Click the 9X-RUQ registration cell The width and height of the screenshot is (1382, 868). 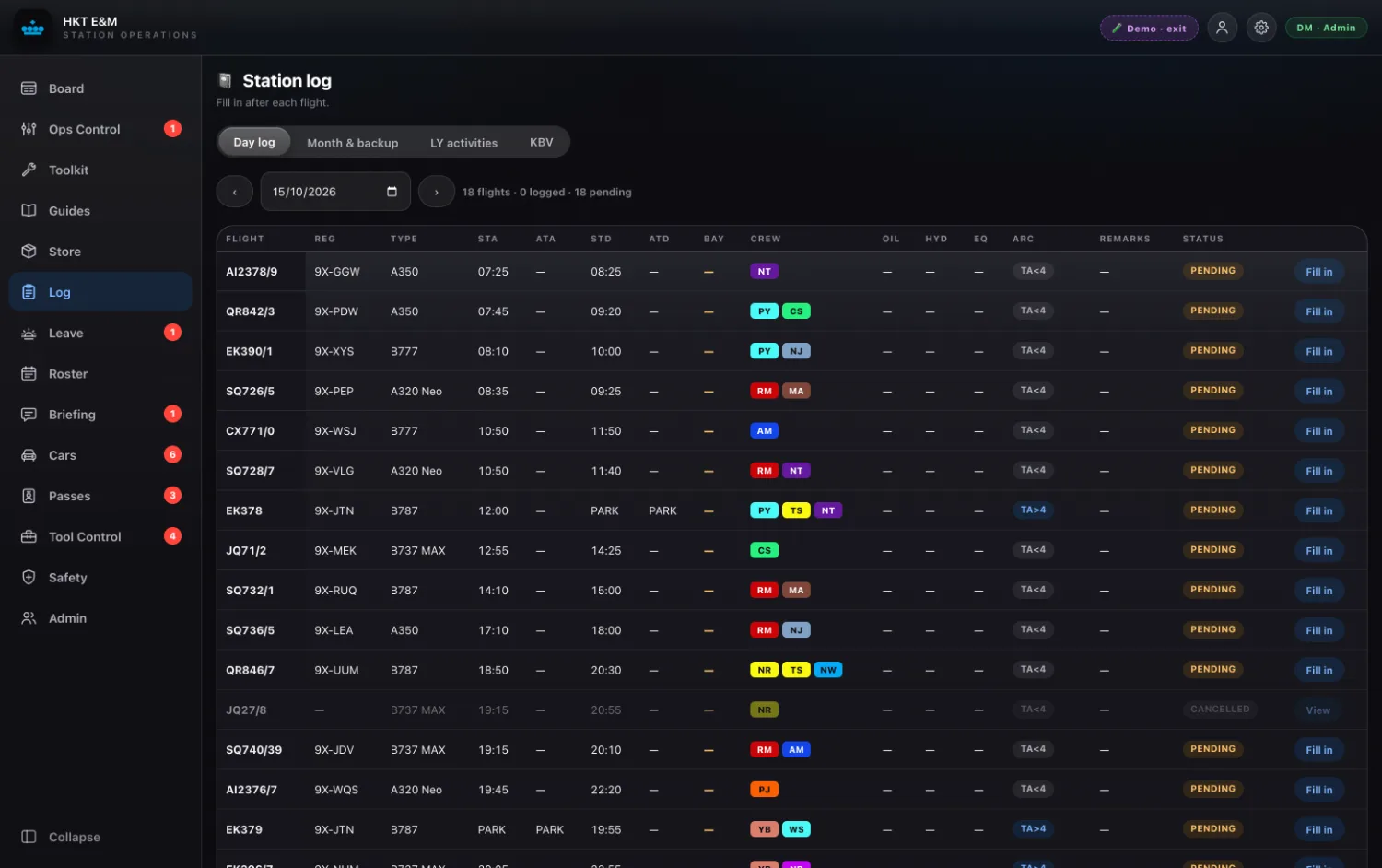[x=335, y=591]
